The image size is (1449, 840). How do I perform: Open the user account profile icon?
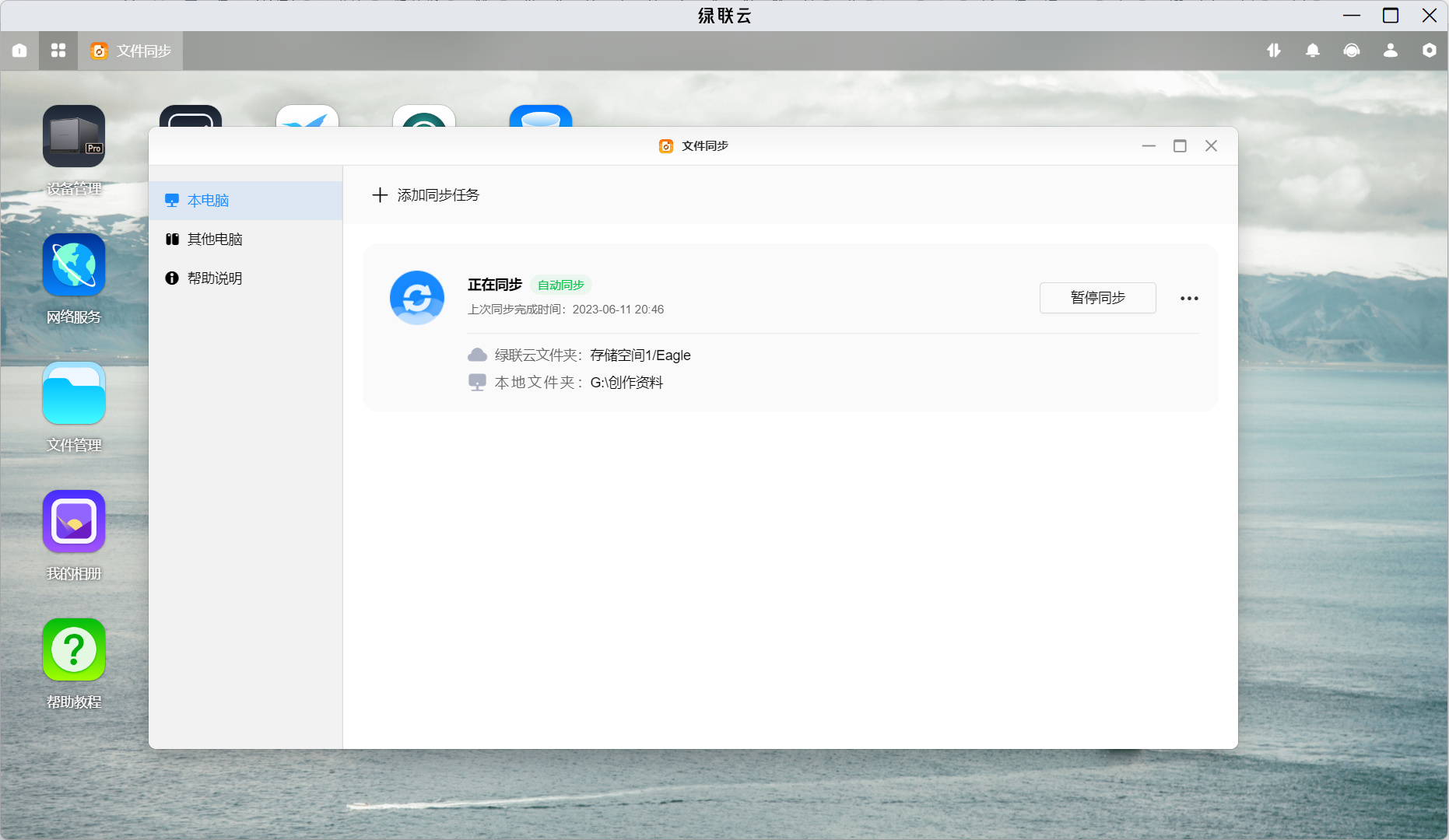tap(1391, 51)
